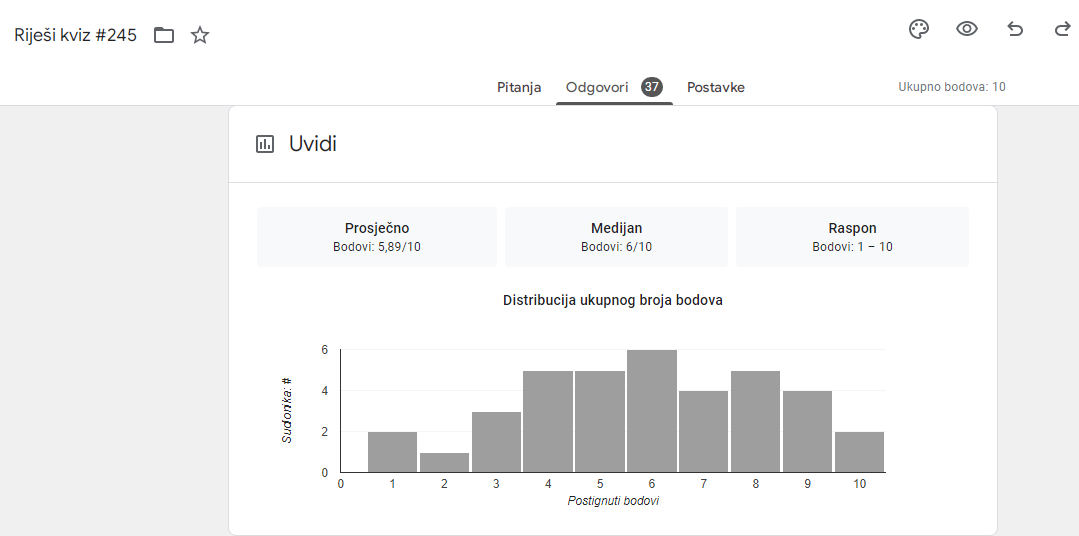This screenshot has width=1079, height=536.
Task: Open the customize theme palette
Action: pos(918,29)
